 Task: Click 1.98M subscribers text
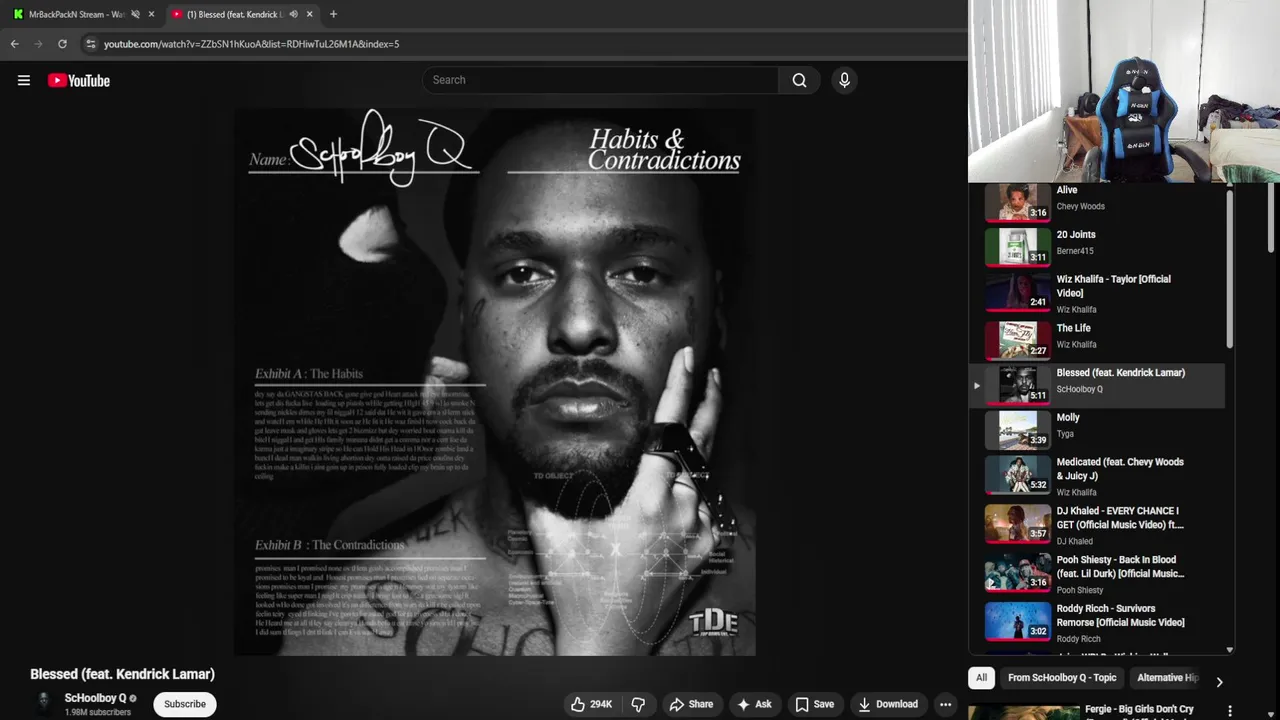pyautogui.click(x=98, y=713)
